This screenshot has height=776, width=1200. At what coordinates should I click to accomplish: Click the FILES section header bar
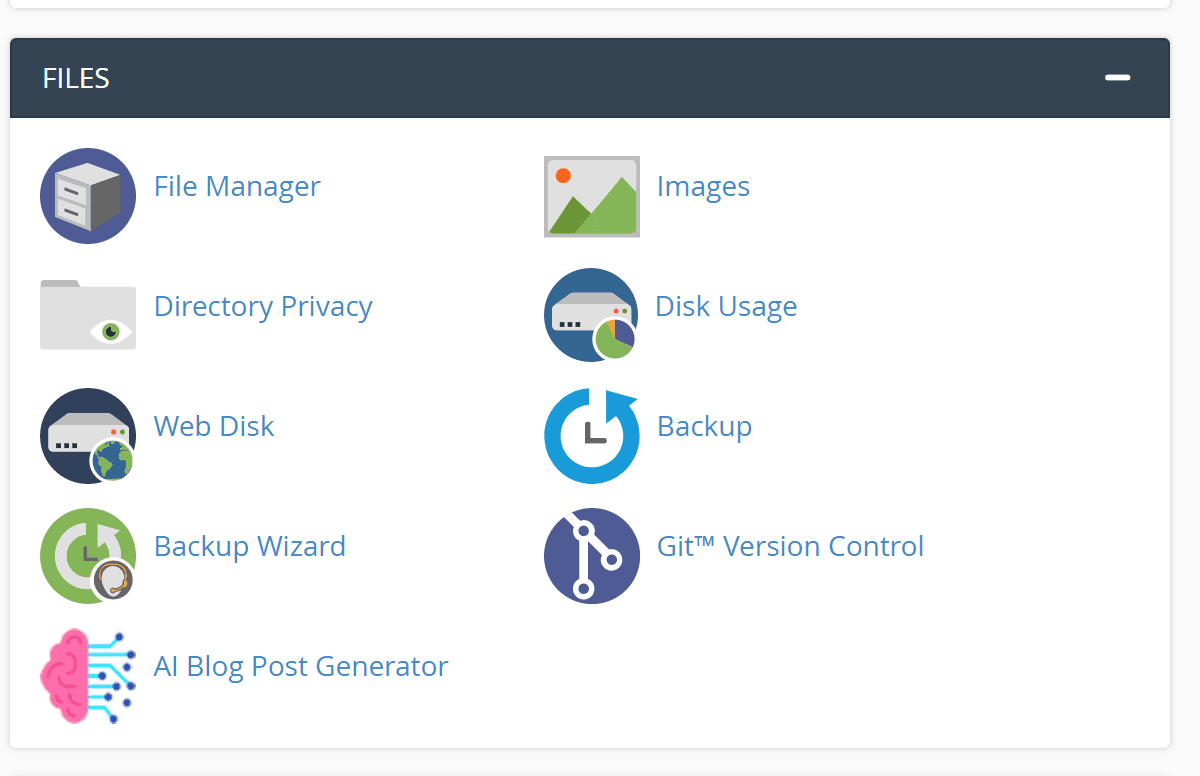click(x=600, y=77)
